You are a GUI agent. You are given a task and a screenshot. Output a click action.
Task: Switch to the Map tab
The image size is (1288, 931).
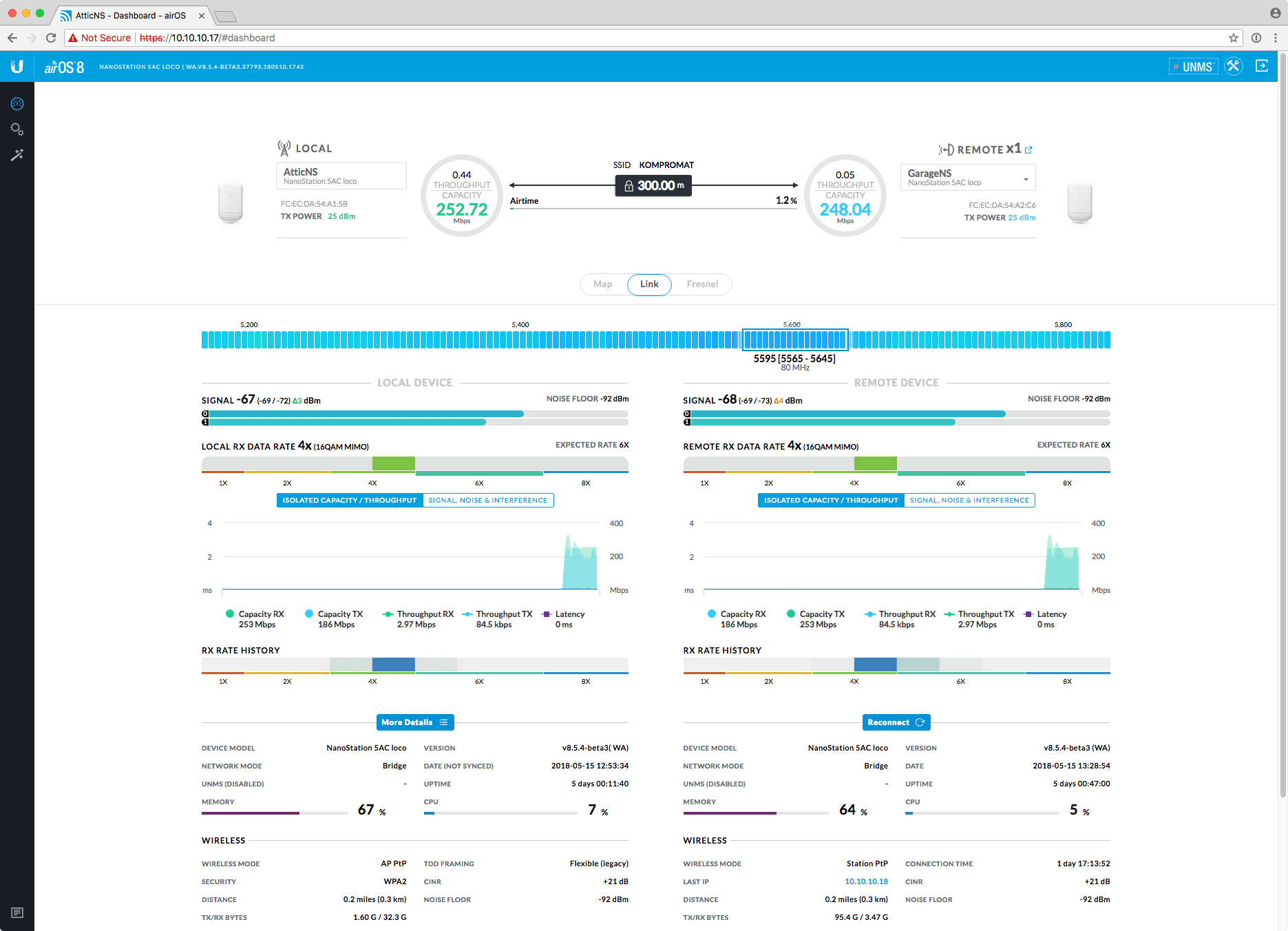pos(602,284)
